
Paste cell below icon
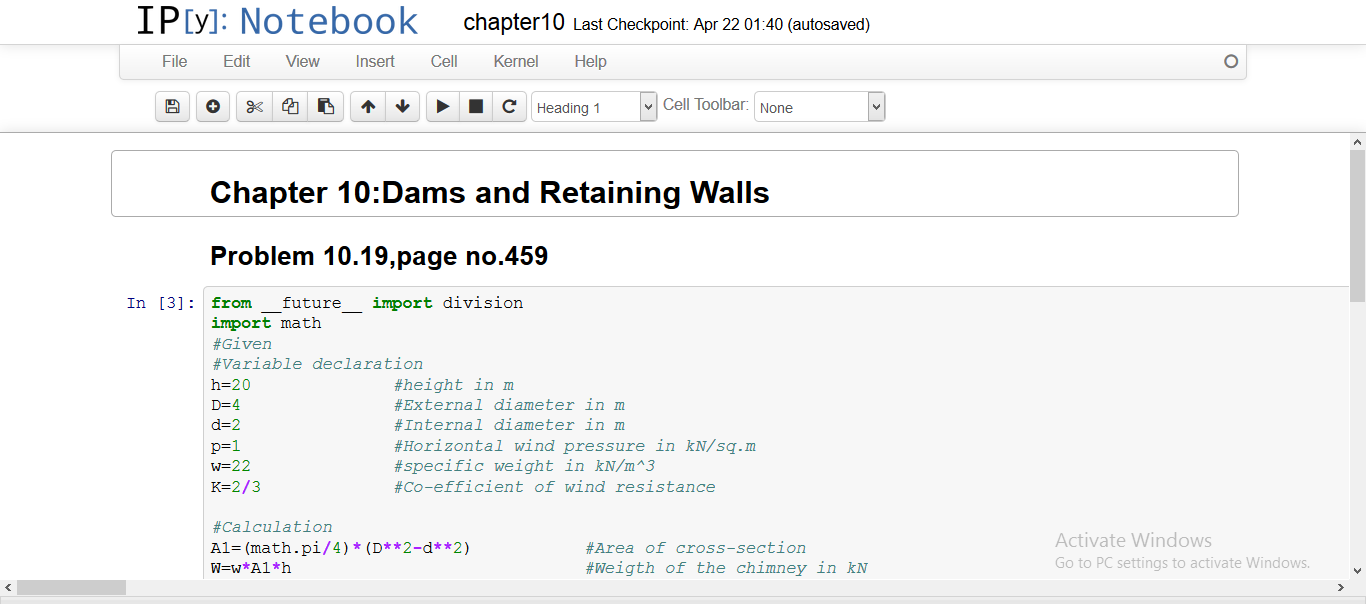325,107
